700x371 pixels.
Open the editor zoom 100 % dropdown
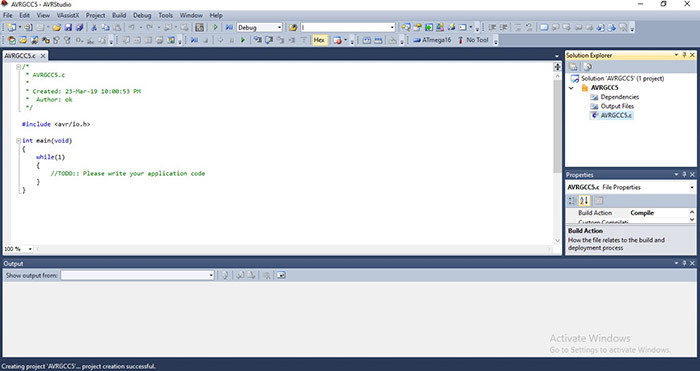coord(30,249)
